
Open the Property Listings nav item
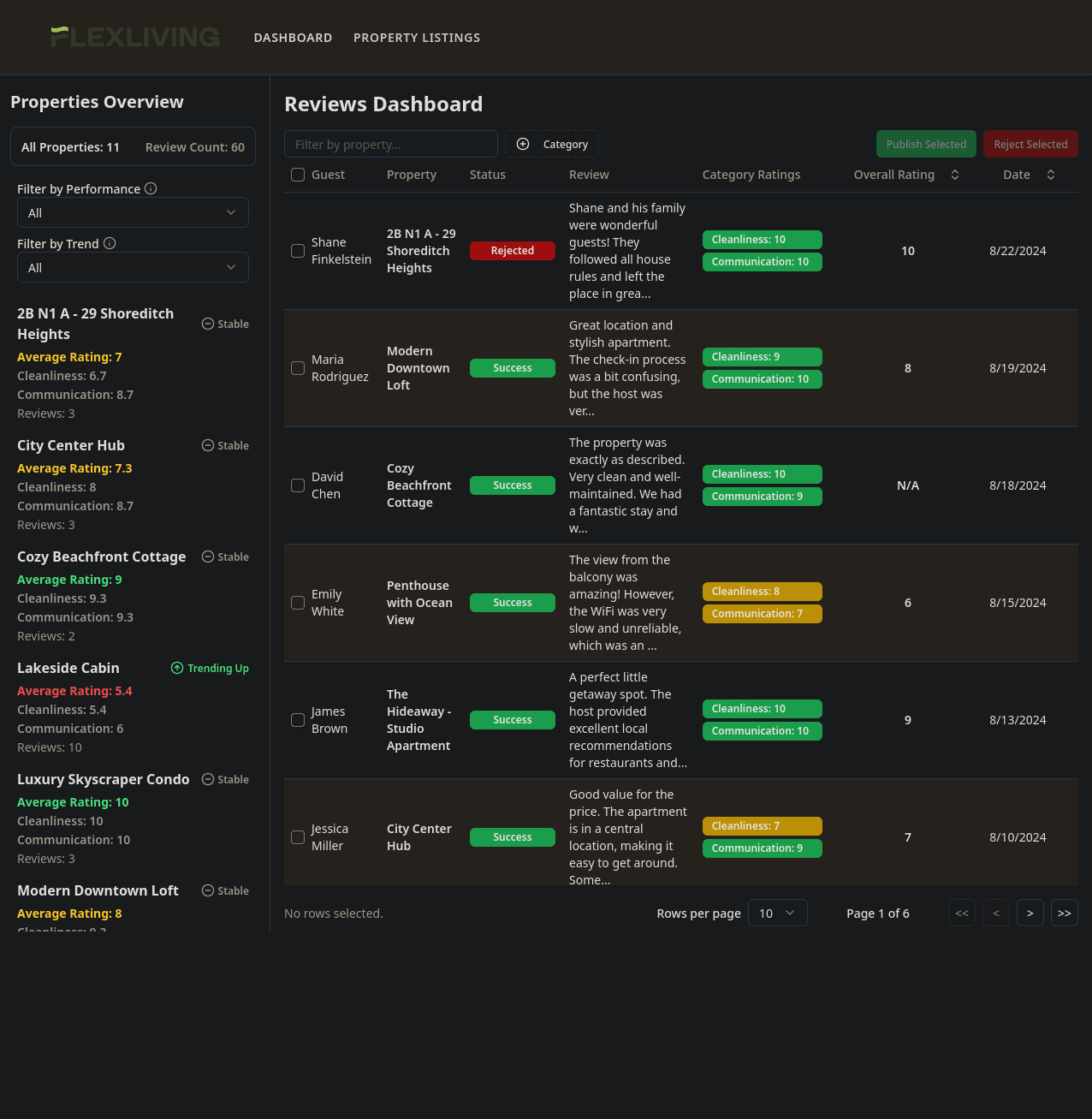[417, 38]
